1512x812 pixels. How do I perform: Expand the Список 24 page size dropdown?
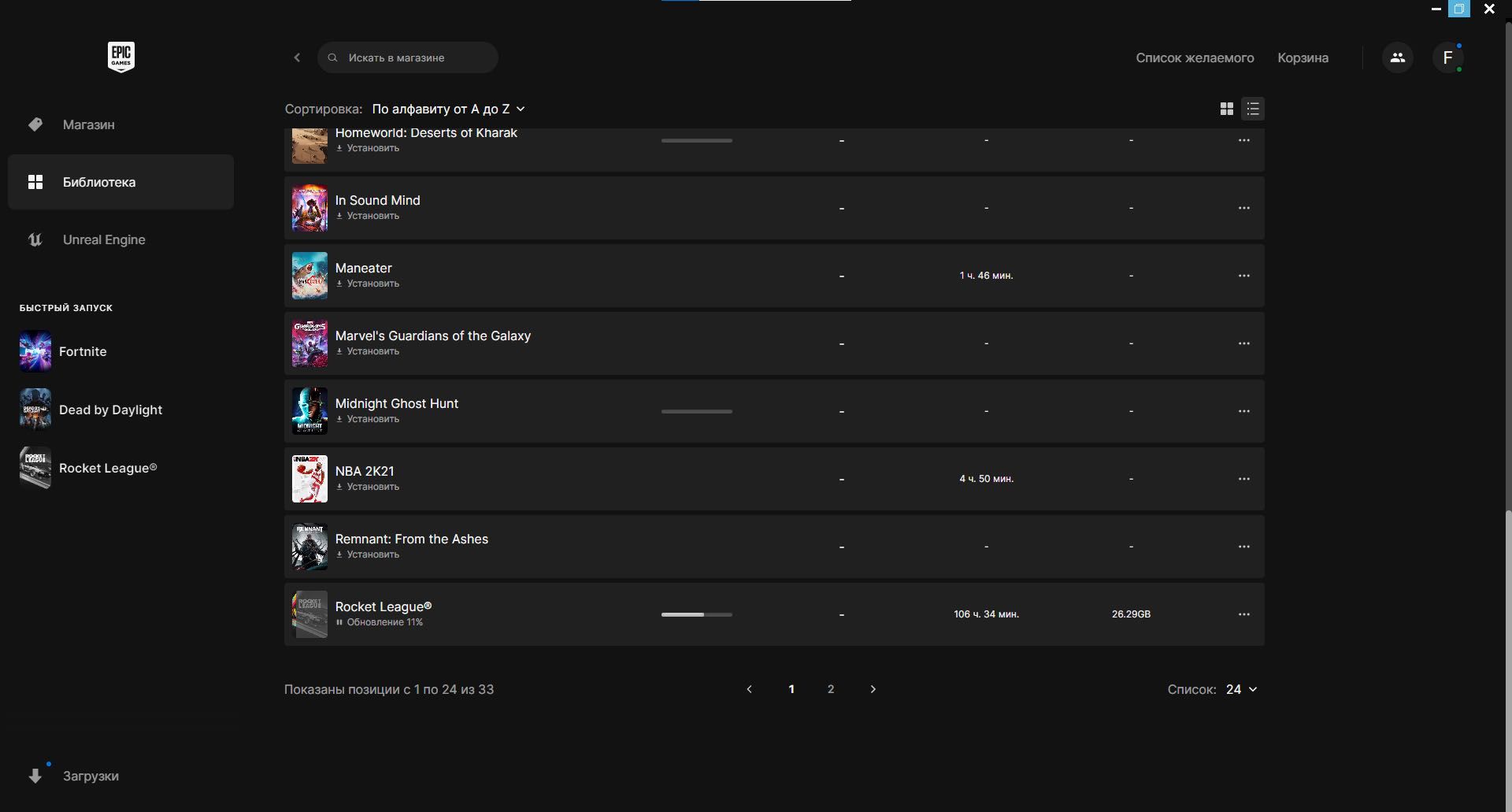tap(1241, 689)
